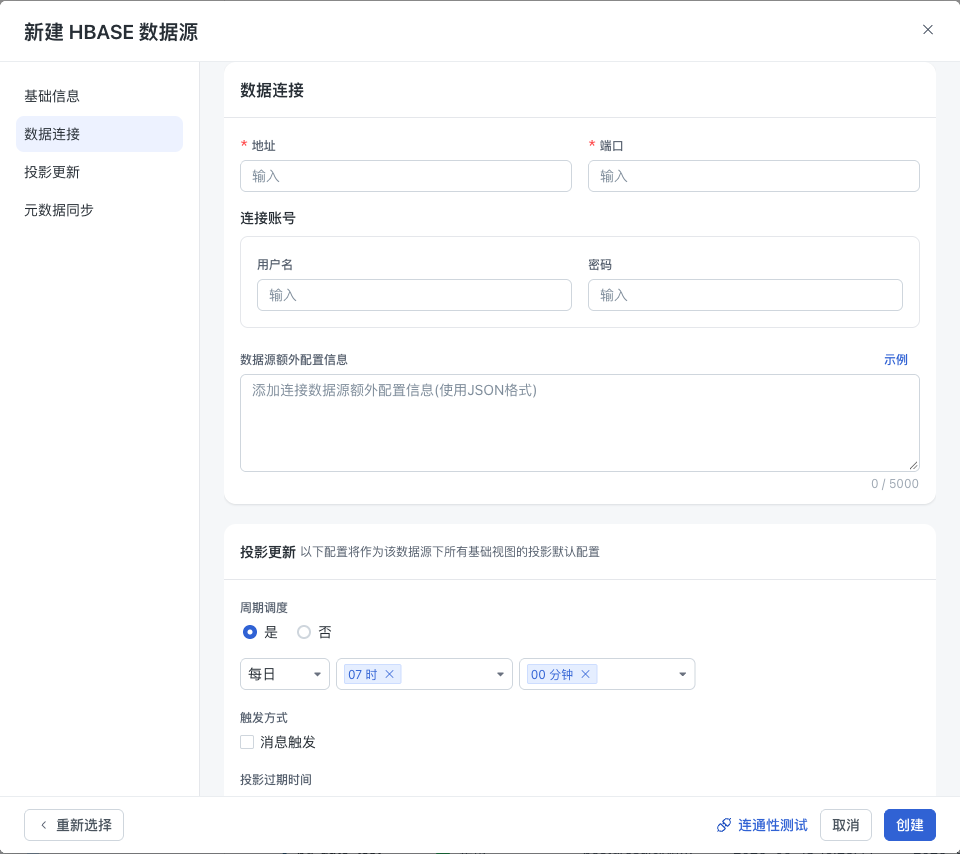Click the 地址 input field

pyautogui.click(x=405, y=176)
